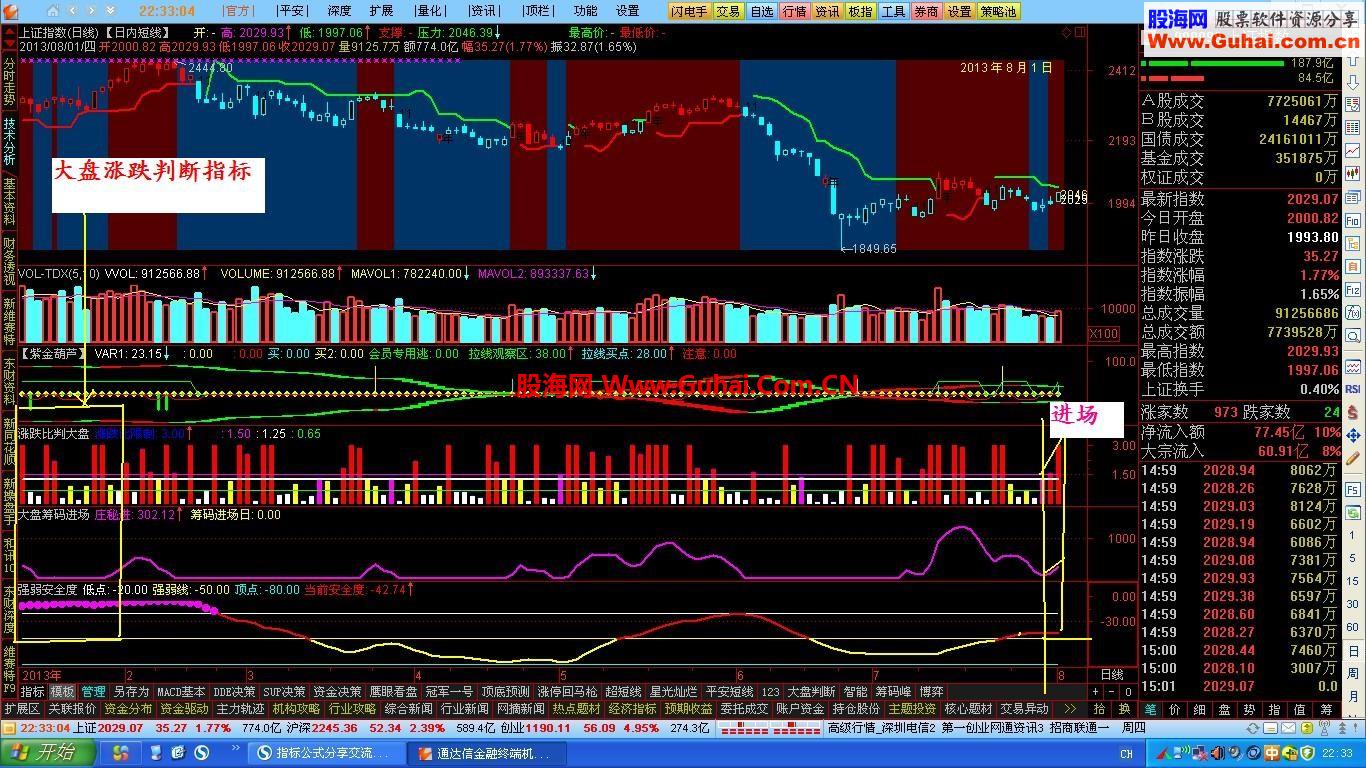
Task: Click the quote table grid icon in right sidebar
Action: coord(1353,128)
